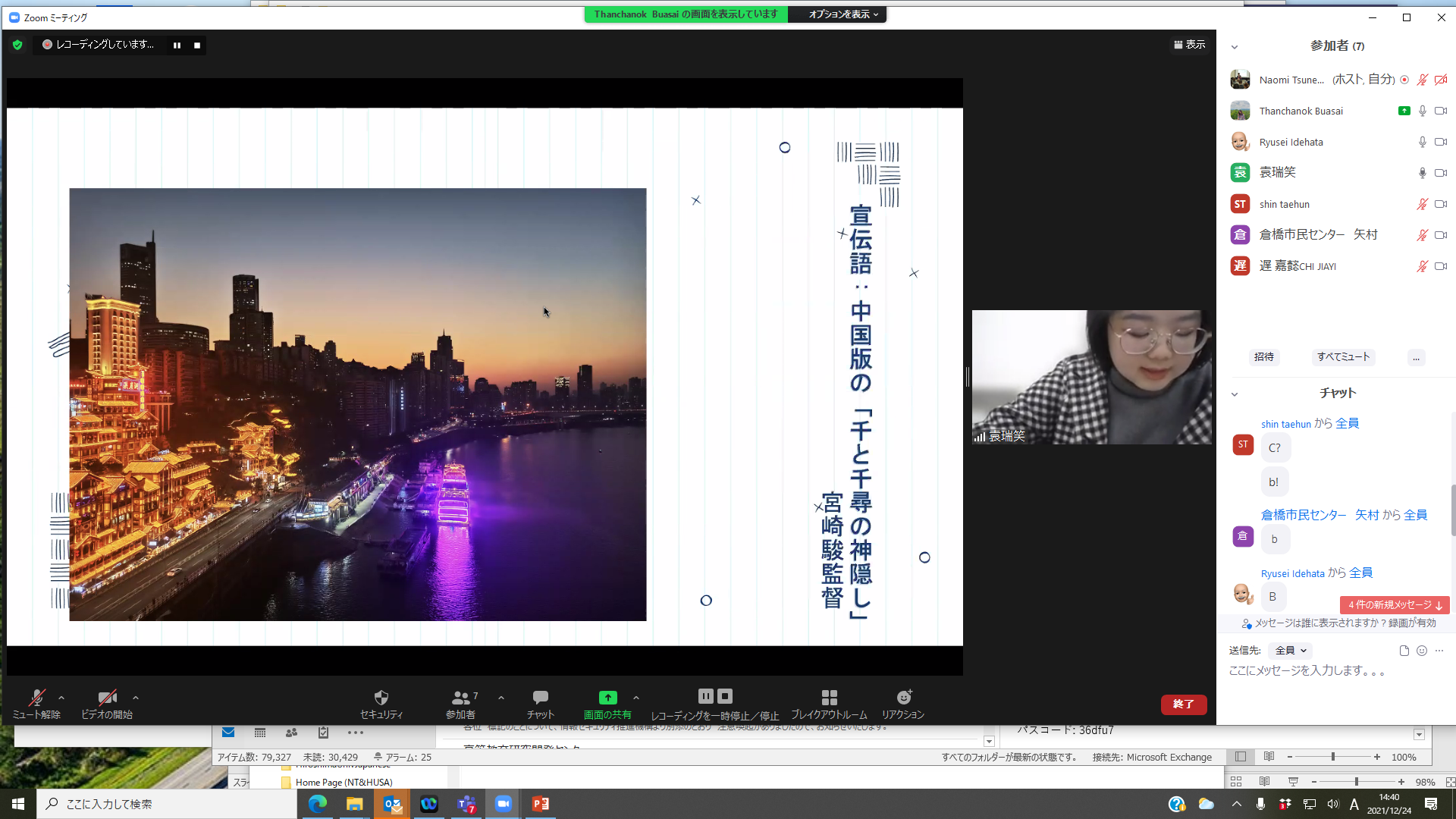Open Outlook navigation more dots
This screenshot has height=819, width=1456.
coord(355,733)
